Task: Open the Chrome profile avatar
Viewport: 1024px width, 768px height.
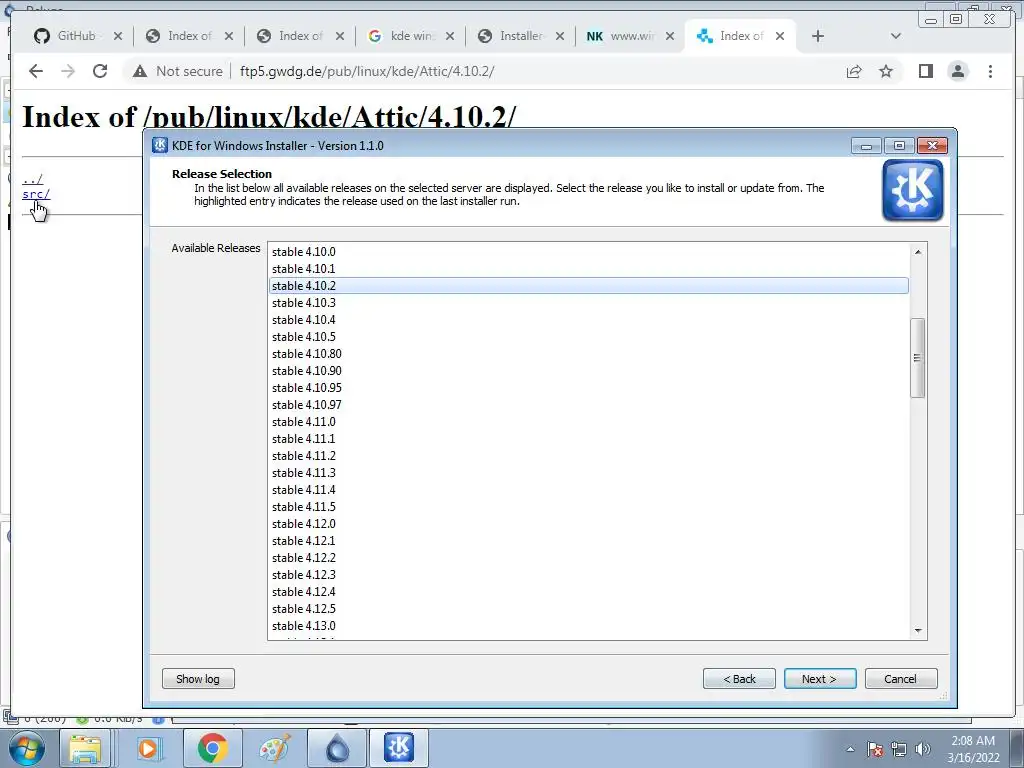Action: pos(958,71)
